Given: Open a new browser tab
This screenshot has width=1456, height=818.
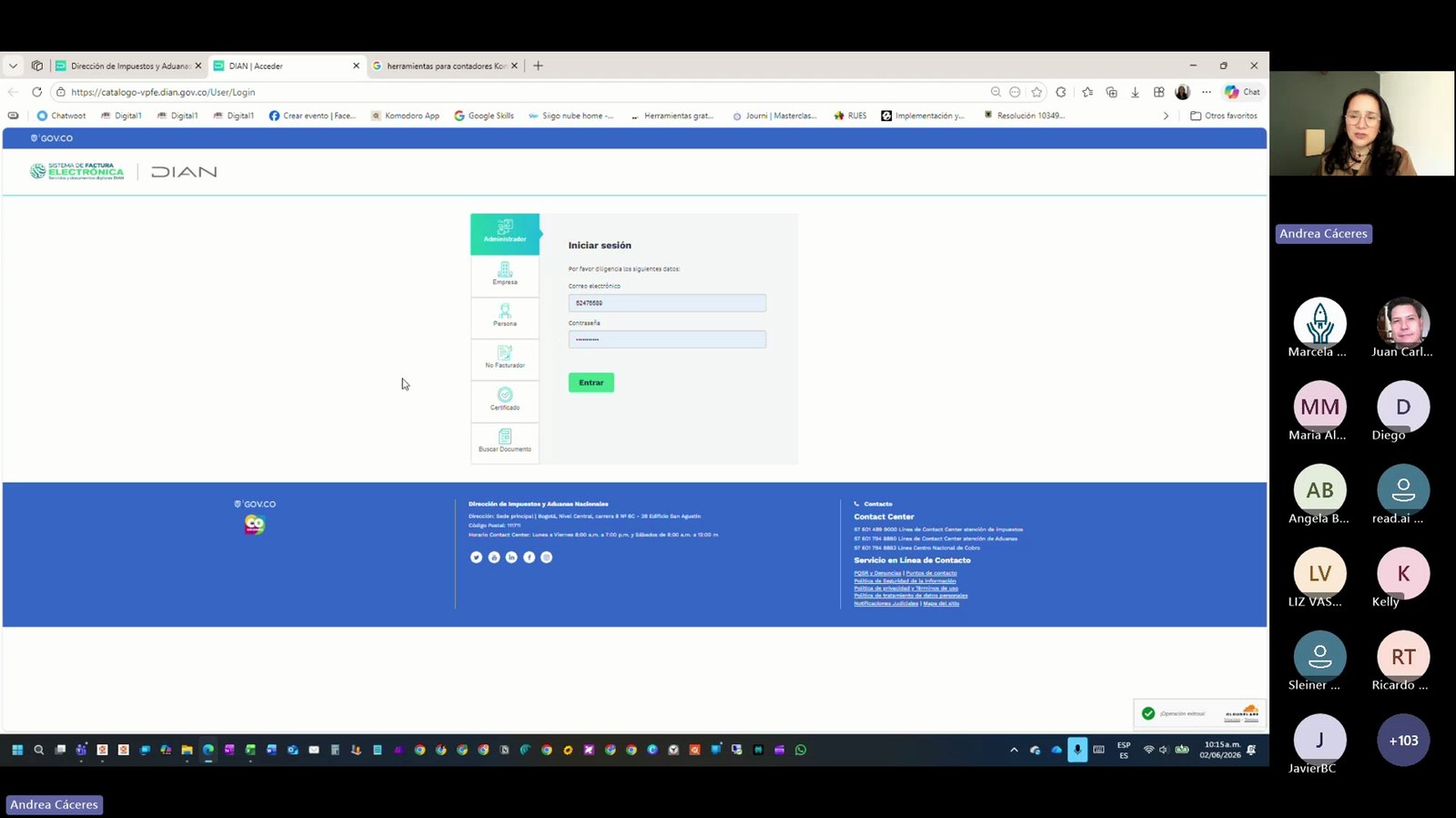Looking at the screenshot, I should (538, 66).
